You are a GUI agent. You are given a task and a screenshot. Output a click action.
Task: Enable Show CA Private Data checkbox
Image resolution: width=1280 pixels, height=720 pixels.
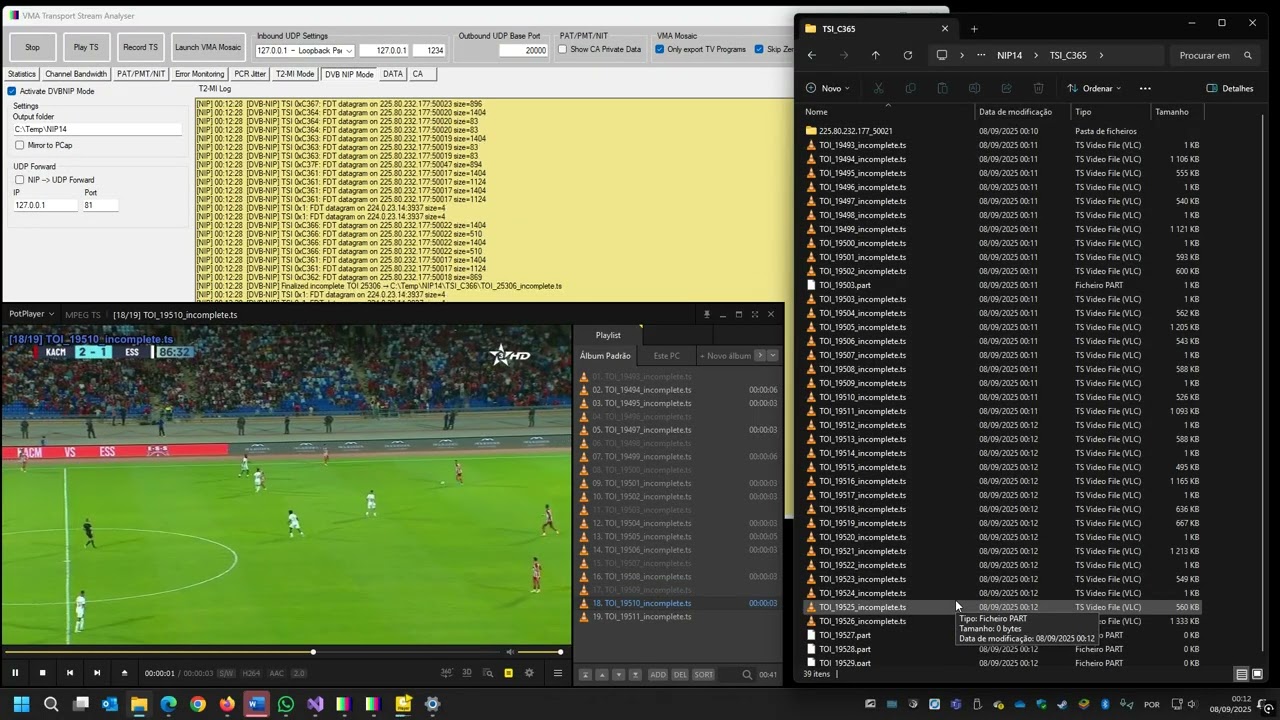562,49
